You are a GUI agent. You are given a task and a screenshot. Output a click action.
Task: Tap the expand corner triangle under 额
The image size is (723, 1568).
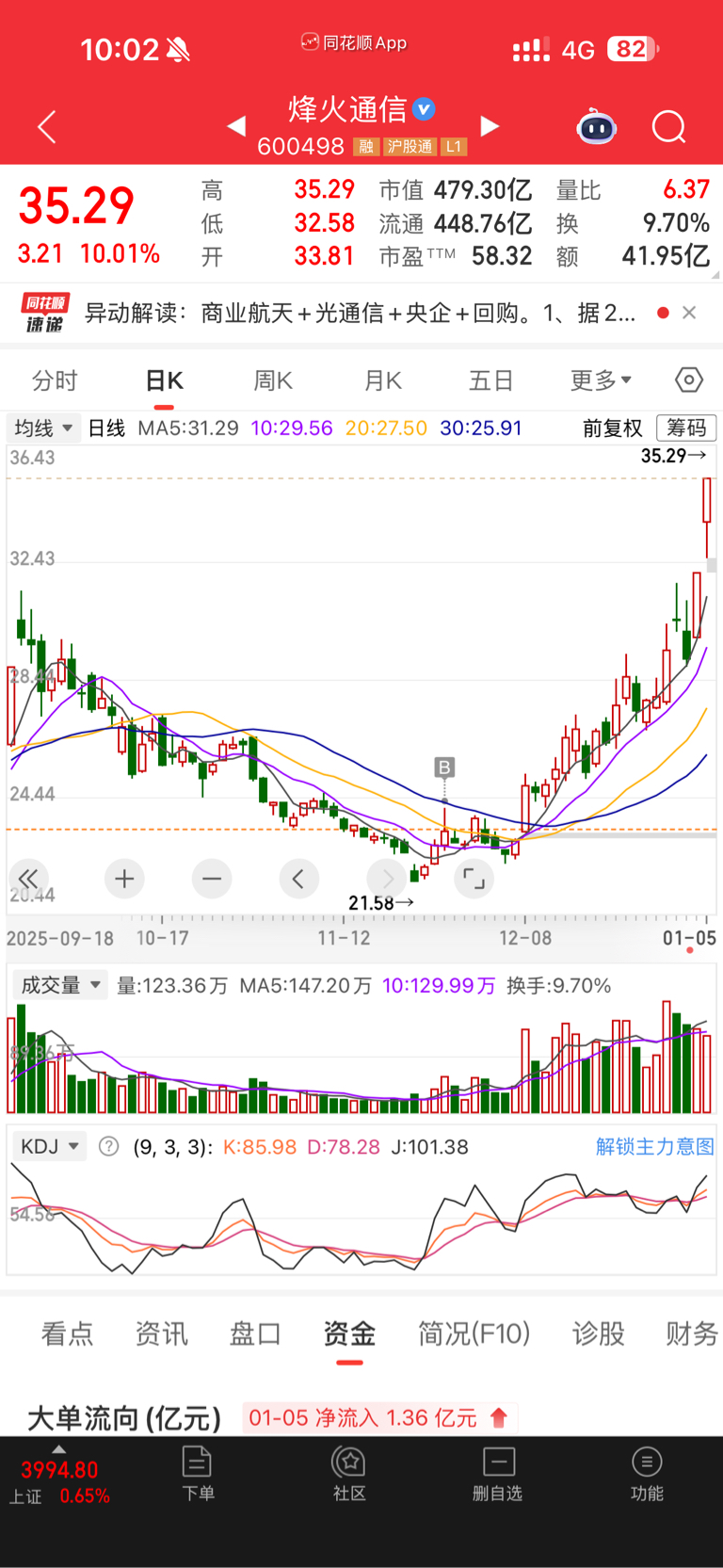click(715, 275)
